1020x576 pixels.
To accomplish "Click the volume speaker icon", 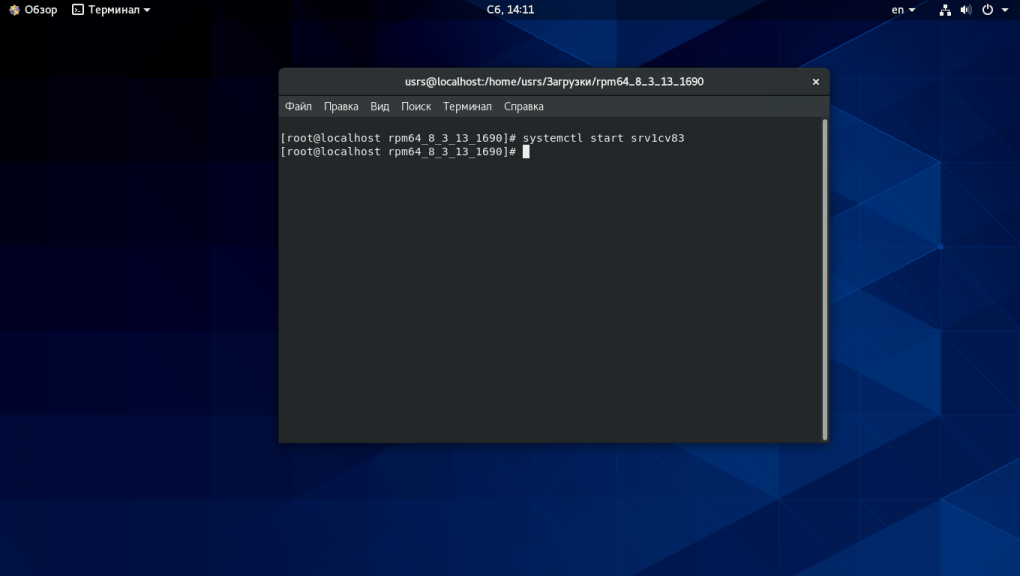I will [966, 10].
